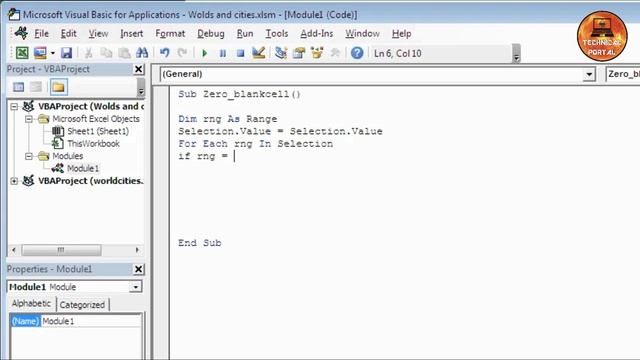Click the For Each rng In Selection line
This screenshot has height=360, width=640.
click(x=256, y=144)
